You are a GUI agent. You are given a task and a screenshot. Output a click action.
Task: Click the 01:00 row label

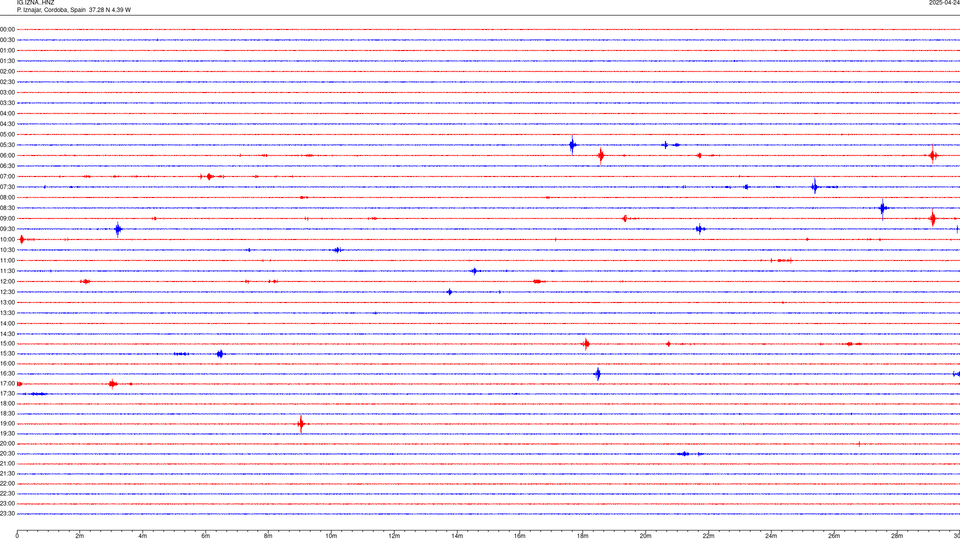(x=7, y=50)
